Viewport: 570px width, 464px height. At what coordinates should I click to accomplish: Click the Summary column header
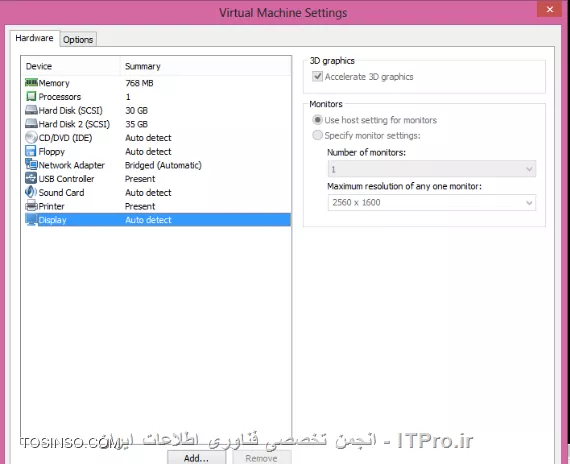pyautogui.click(x=142, y=66)
